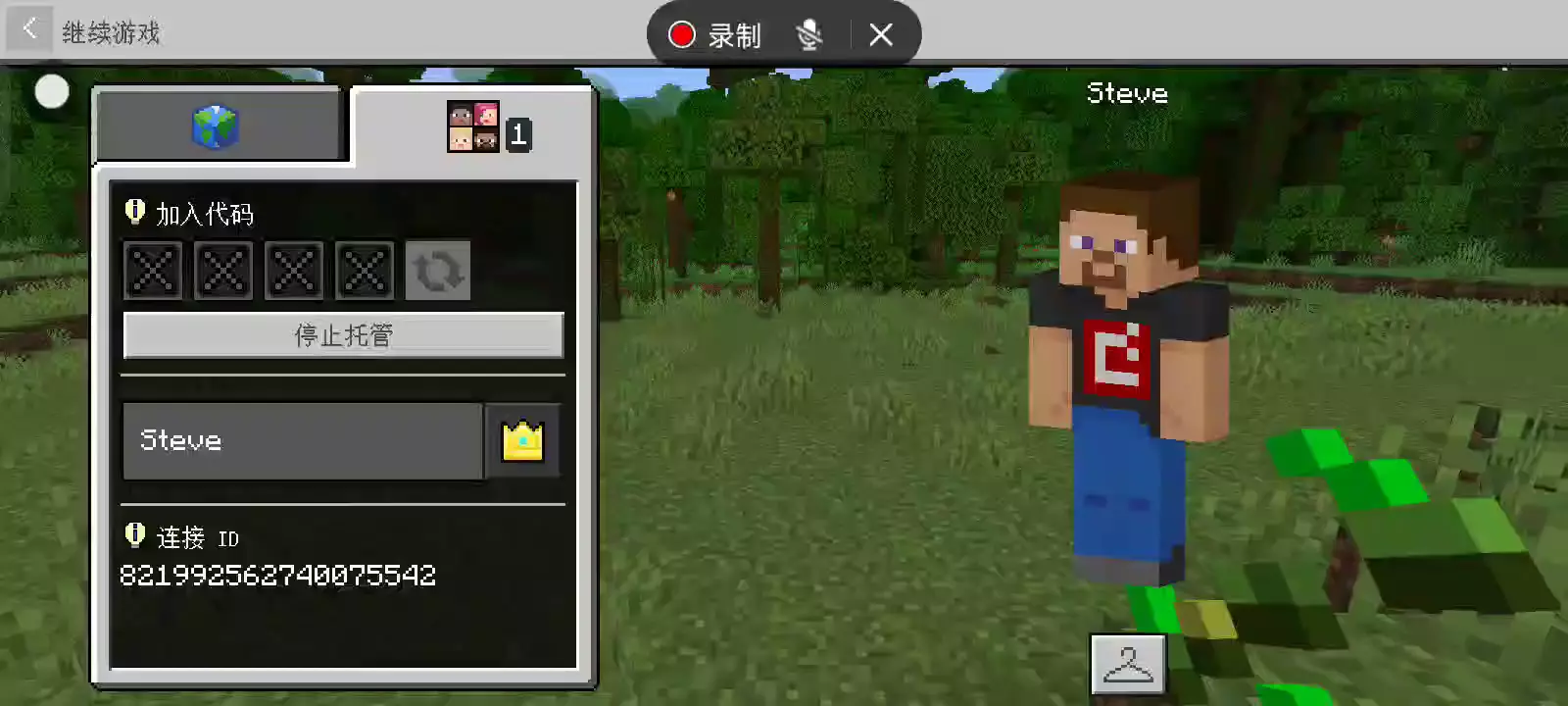Image resolution: width=1568 pixels, height=706 pixels.
Task: Click the lightbulb hint beside 加入代码
Action: pos(135,212)
